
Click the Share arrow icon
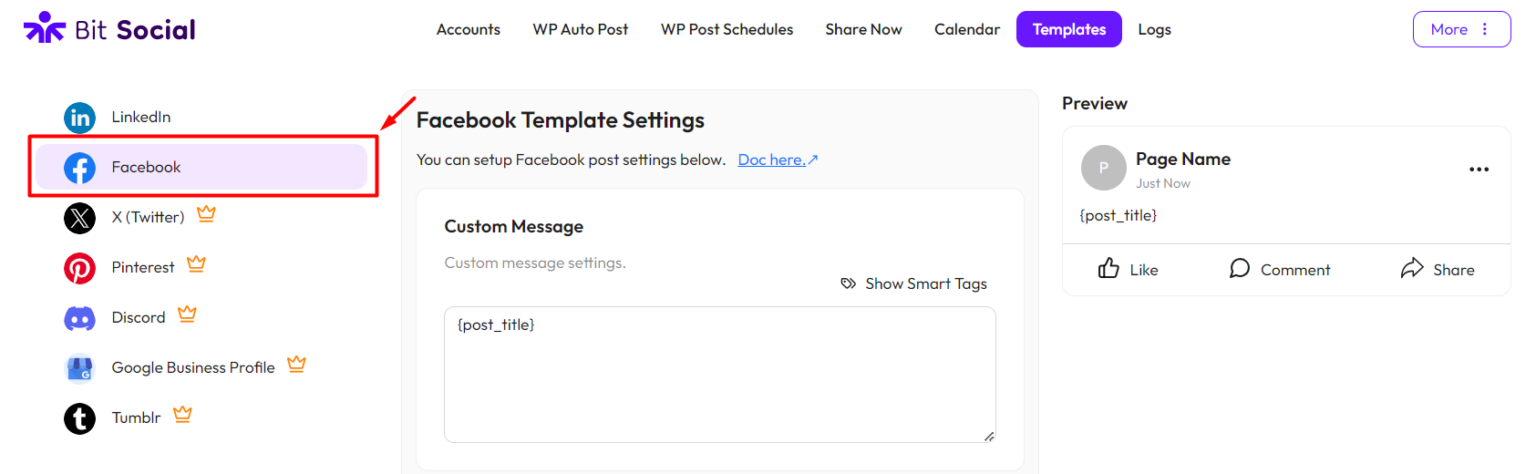pyautogui.click(x=1411, y=268)
